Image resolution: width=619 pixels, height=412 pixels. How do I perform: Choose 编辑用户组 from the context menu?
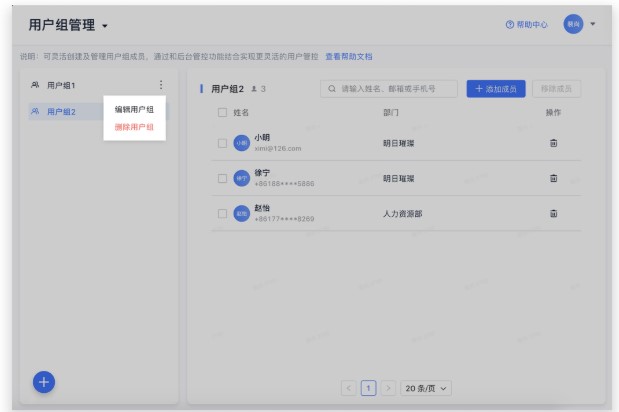click(x=134, y=109)
